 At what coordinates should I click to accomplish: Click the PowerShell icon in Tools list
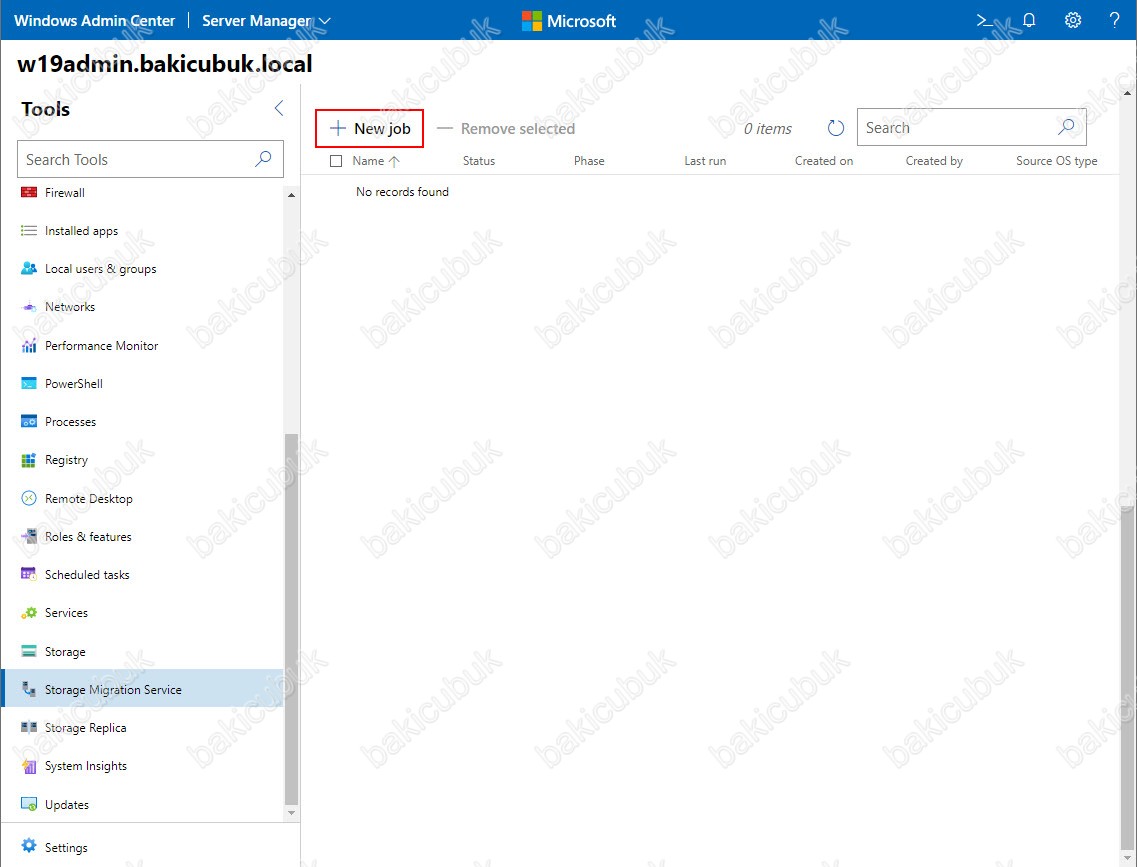29,383
